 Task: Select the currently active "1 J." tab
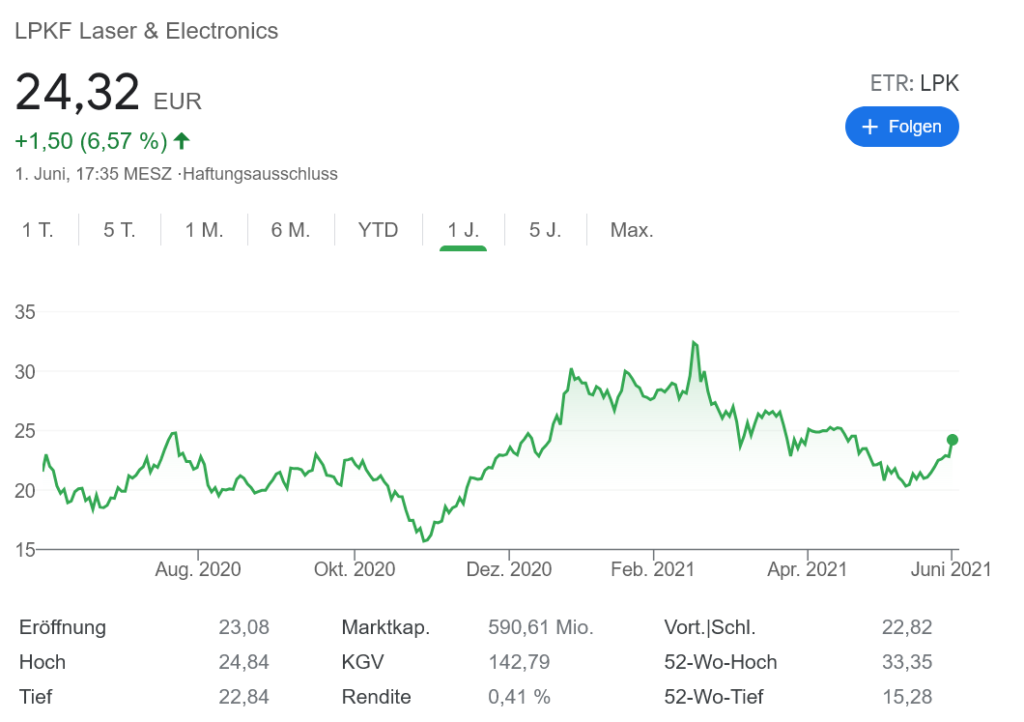[x=461, y=229]
